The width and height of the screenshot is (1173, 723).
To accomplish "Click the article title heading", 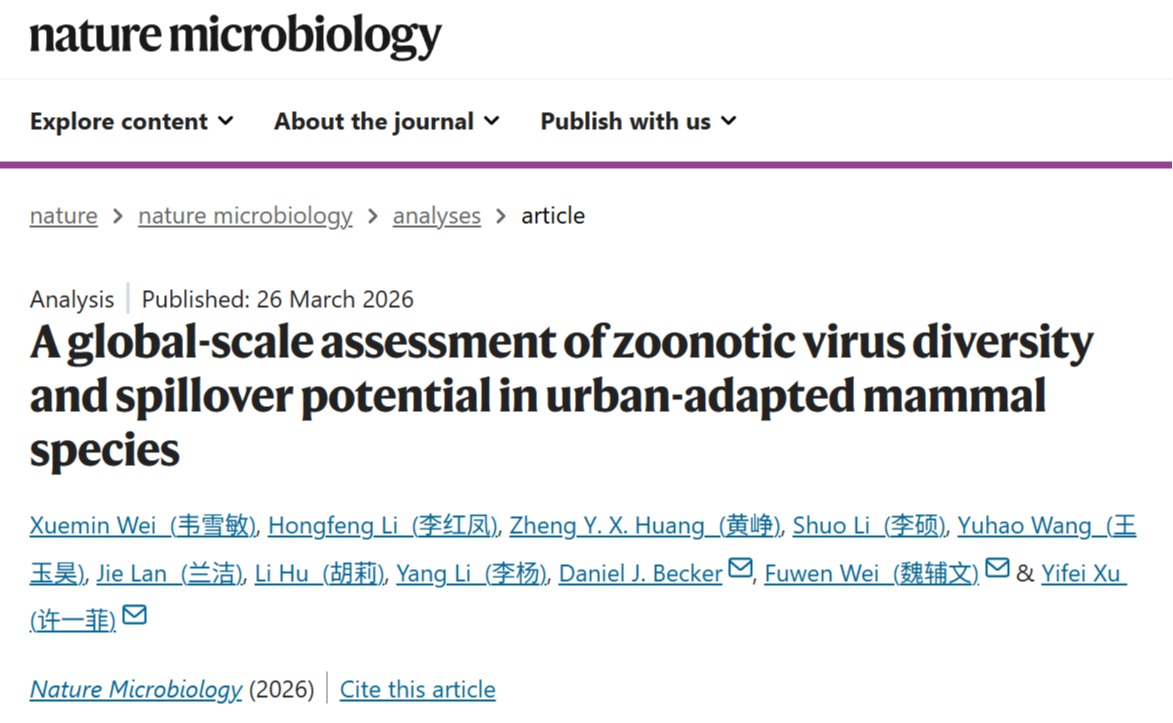I will point(560,397).
